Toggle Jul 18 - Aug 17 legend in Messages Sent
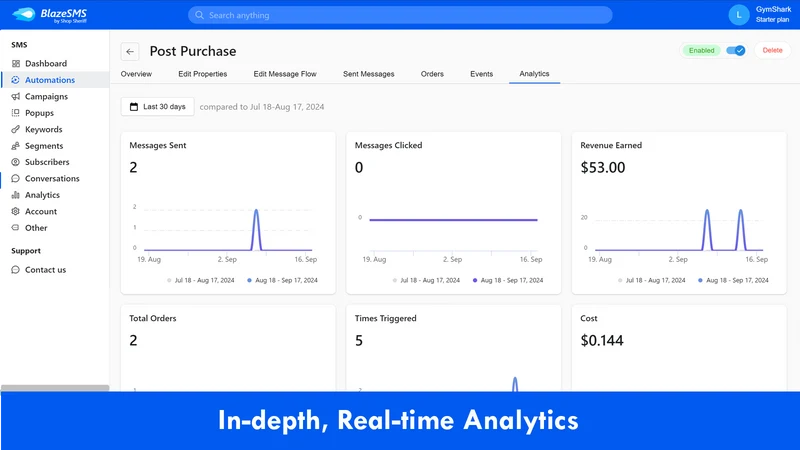Image resolution: width=800 pixels, height=450 pixels. click(201, 280)
